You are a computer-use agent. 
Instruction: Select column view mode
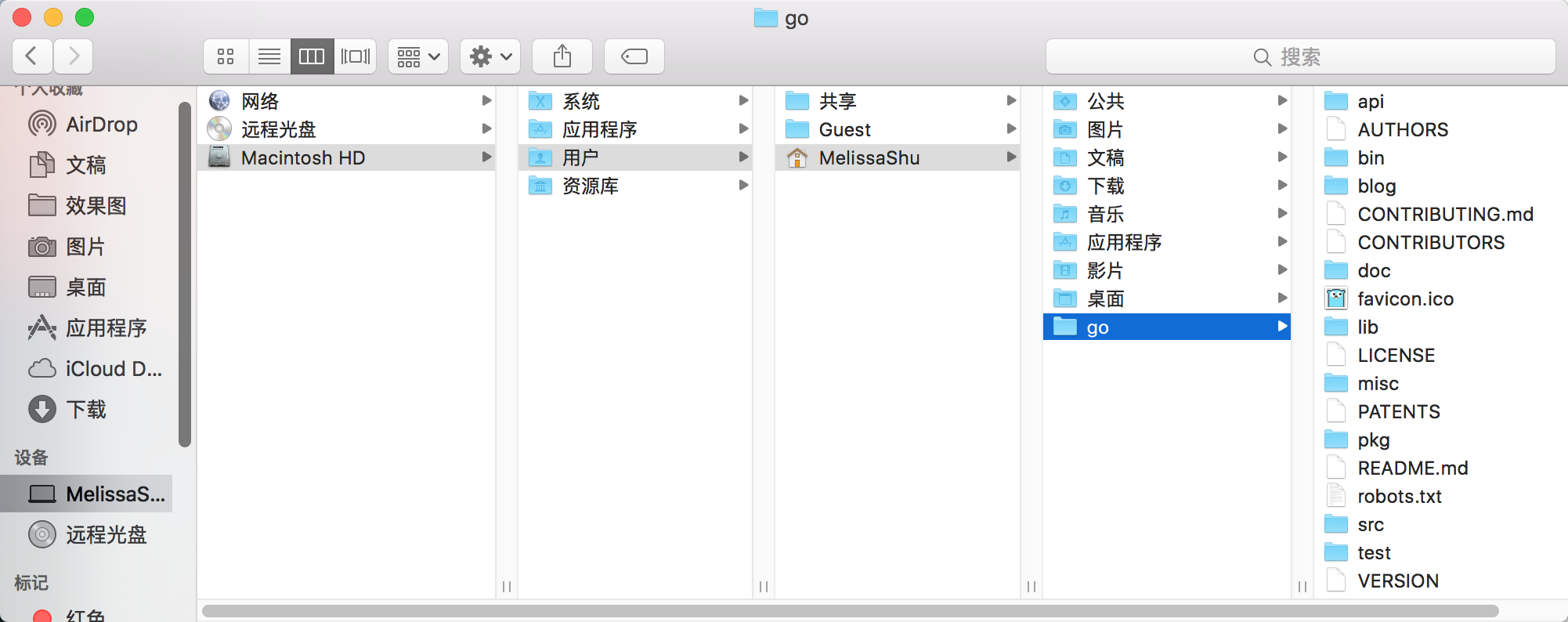click(x=312, y=56)
